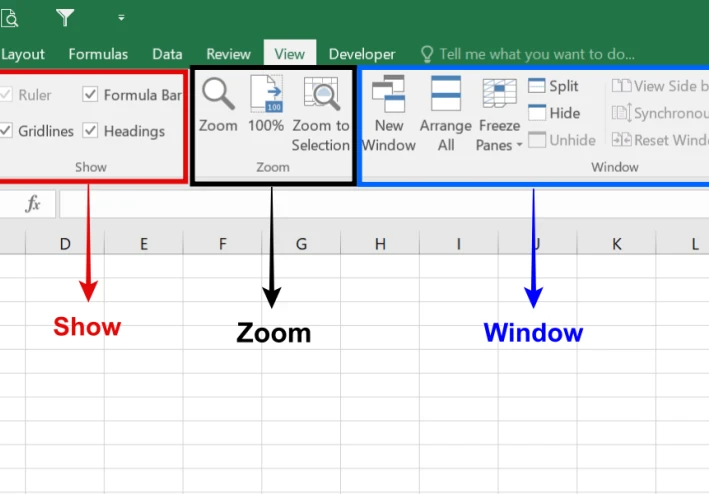Select column E header
Image resolution: width=709 pixels, height=494 pixels.
(x=144, y=244)
